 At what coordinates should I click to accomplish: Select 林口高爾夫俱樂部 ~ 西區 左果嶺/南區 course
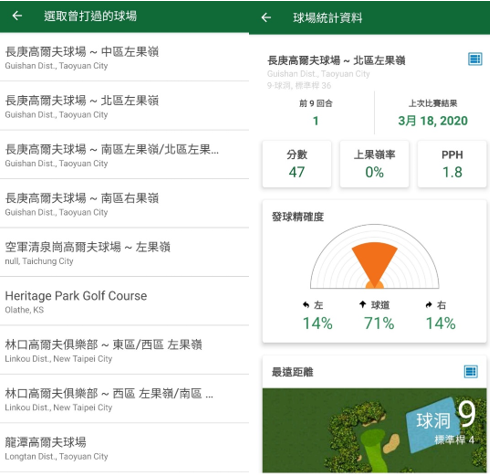click(124, 399)
